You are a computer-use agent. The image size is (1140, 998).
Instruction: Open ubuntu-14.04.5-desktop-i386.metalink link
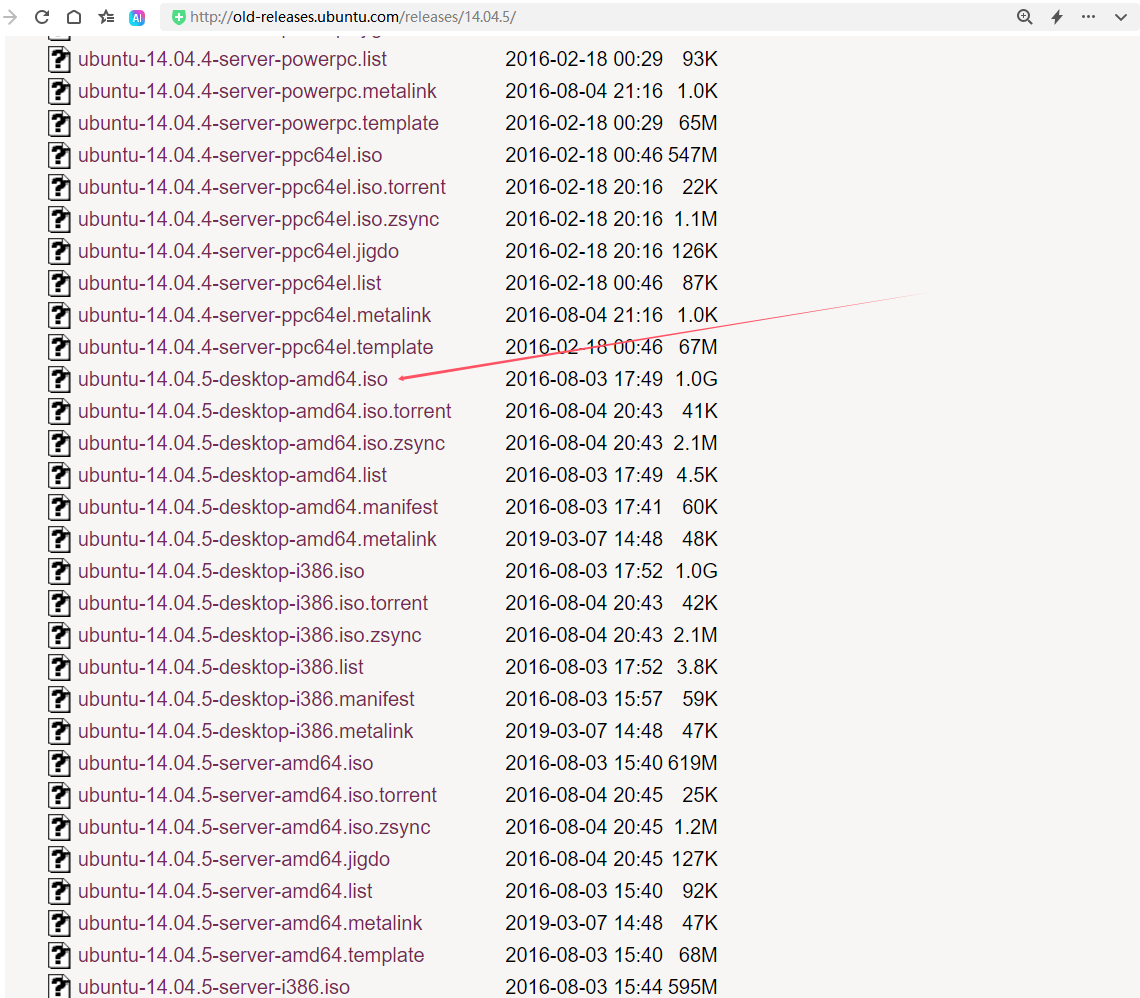(x=245, y=731)
